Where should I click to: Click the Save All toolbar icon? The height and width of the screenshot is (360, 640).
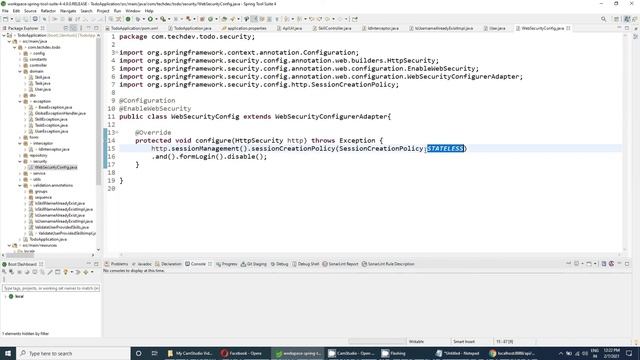25,19
